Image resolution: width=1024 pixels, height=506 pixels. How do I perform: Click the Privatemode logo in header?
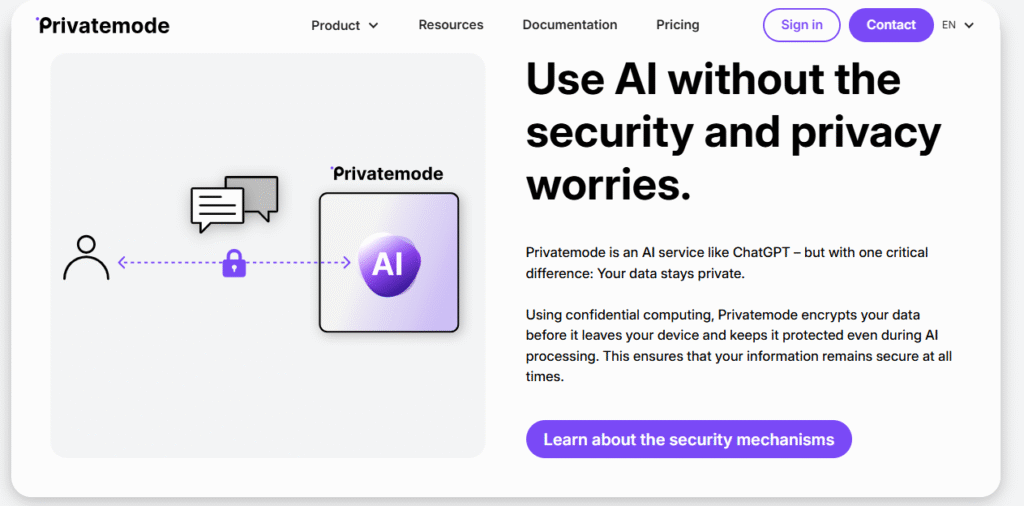(103, 25)
